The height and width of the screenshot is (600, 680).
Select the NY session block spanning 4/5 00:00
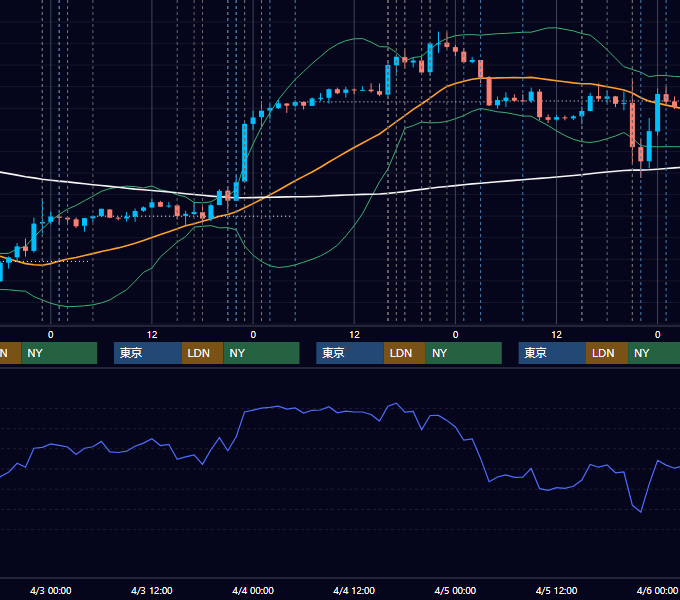464,353
